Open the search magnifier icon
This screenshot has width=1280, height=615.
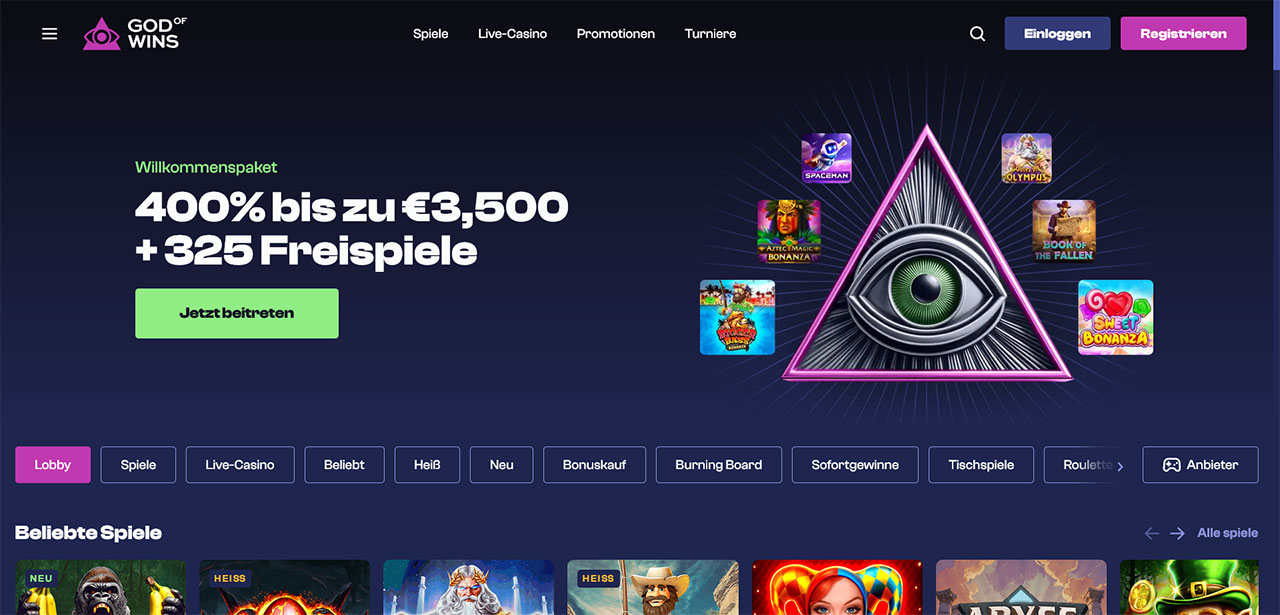coord(977,34)
